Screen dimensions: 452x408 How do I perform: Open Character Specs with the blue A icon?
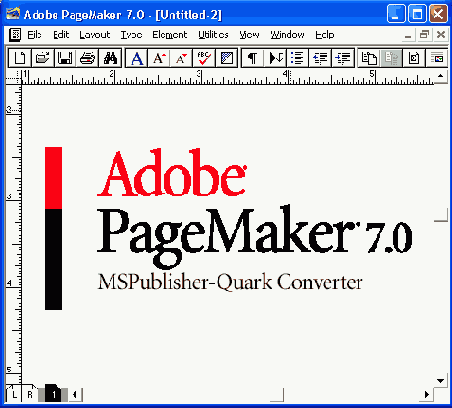[x=137, y=58]
